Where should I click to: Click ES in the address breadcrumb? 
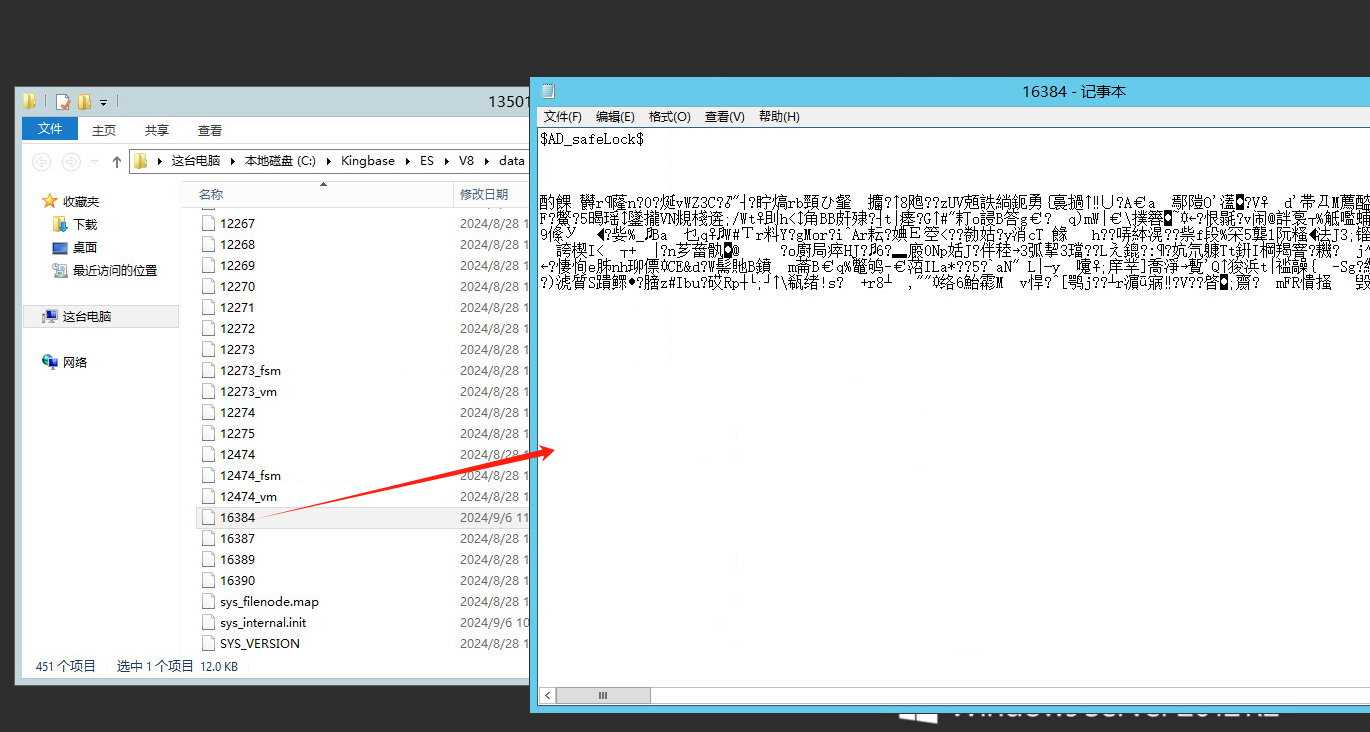[x=427, y=161]
